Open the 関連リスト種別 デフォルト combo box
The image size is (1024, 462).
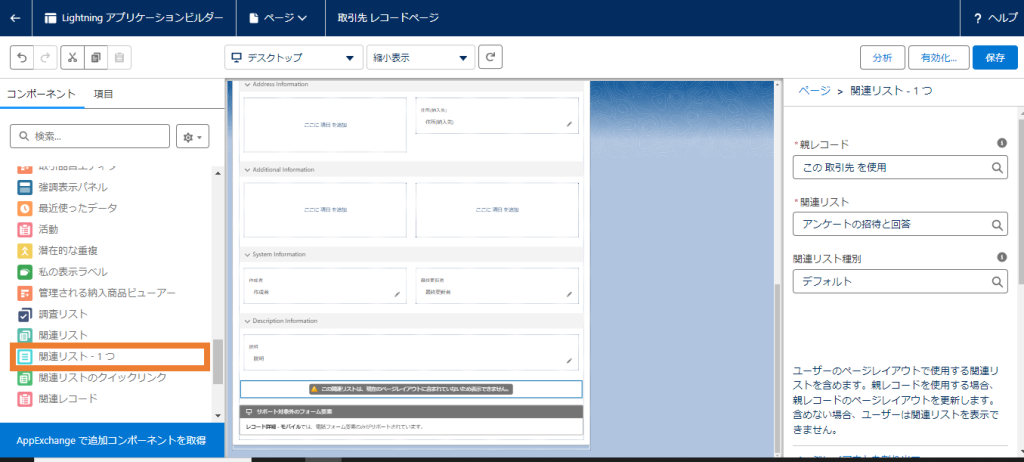point(900,282)
